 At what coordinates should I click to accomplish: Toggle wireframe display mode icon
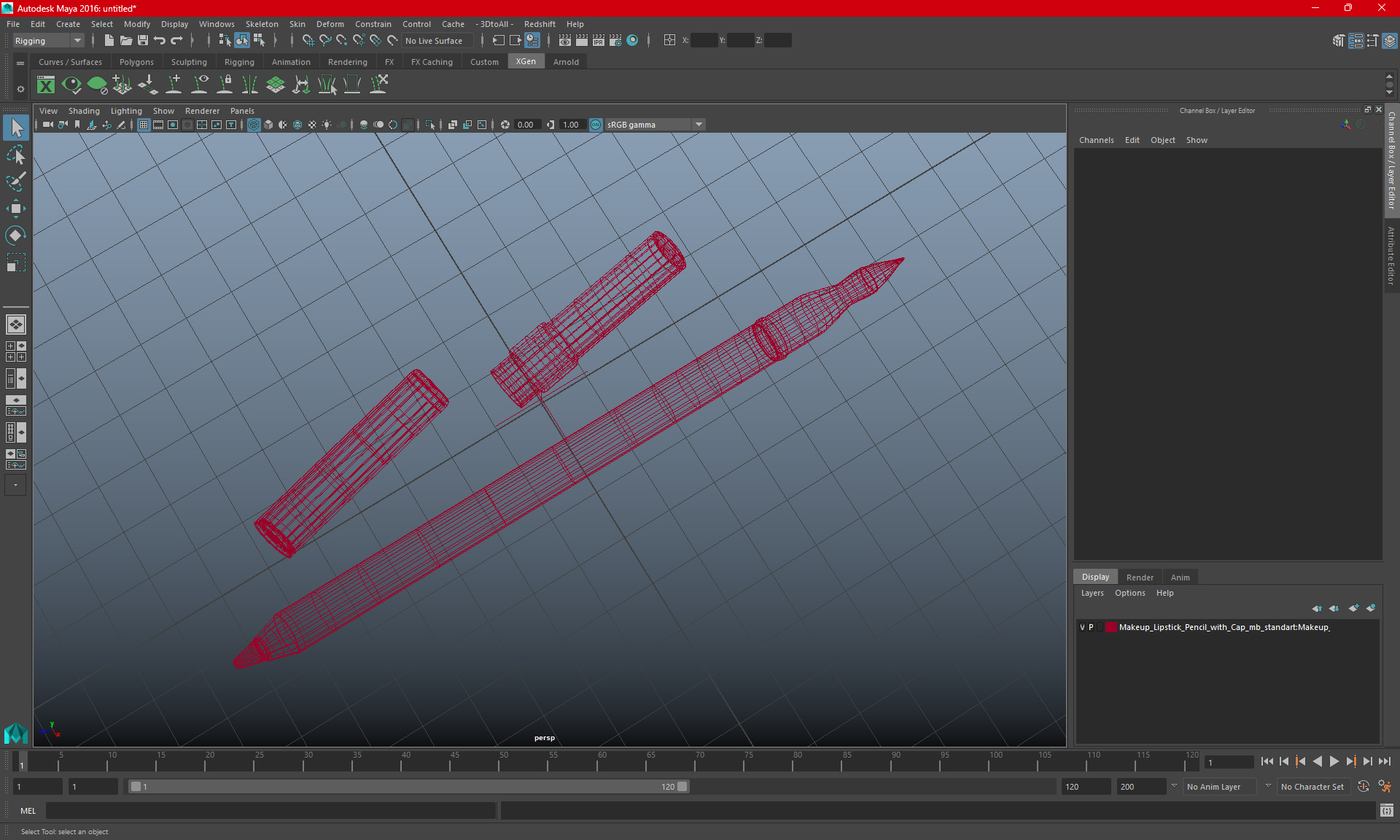click(254, 124)
